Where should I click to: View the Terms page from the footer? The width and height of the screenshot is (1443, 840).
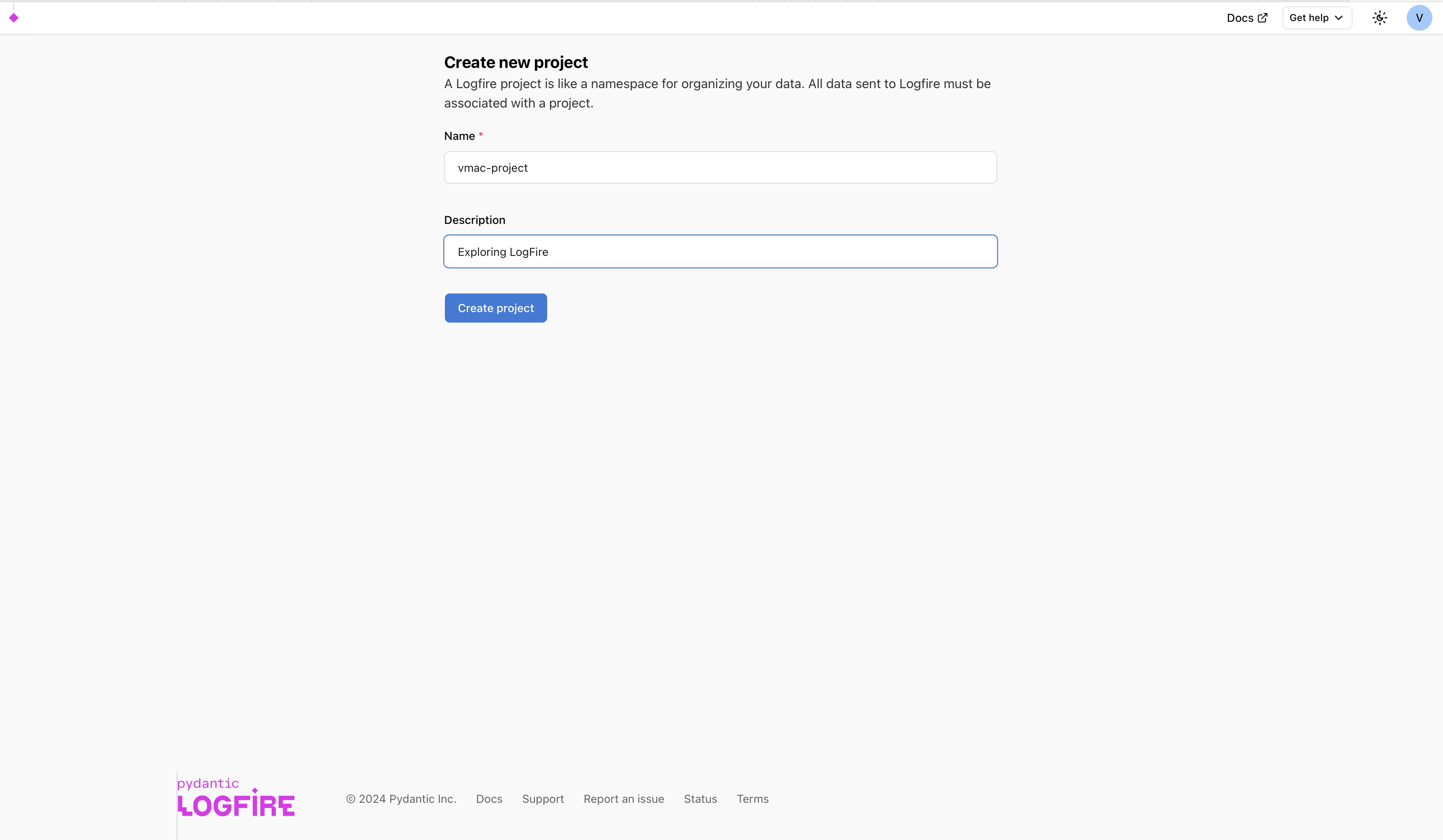(752, 798)
